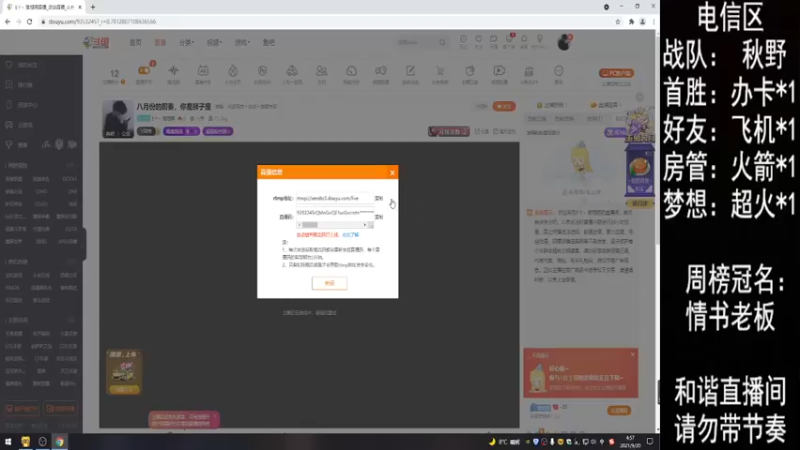Open the blue learn-more link in dialog
The image size is (800, 450).
pos(351,235)
